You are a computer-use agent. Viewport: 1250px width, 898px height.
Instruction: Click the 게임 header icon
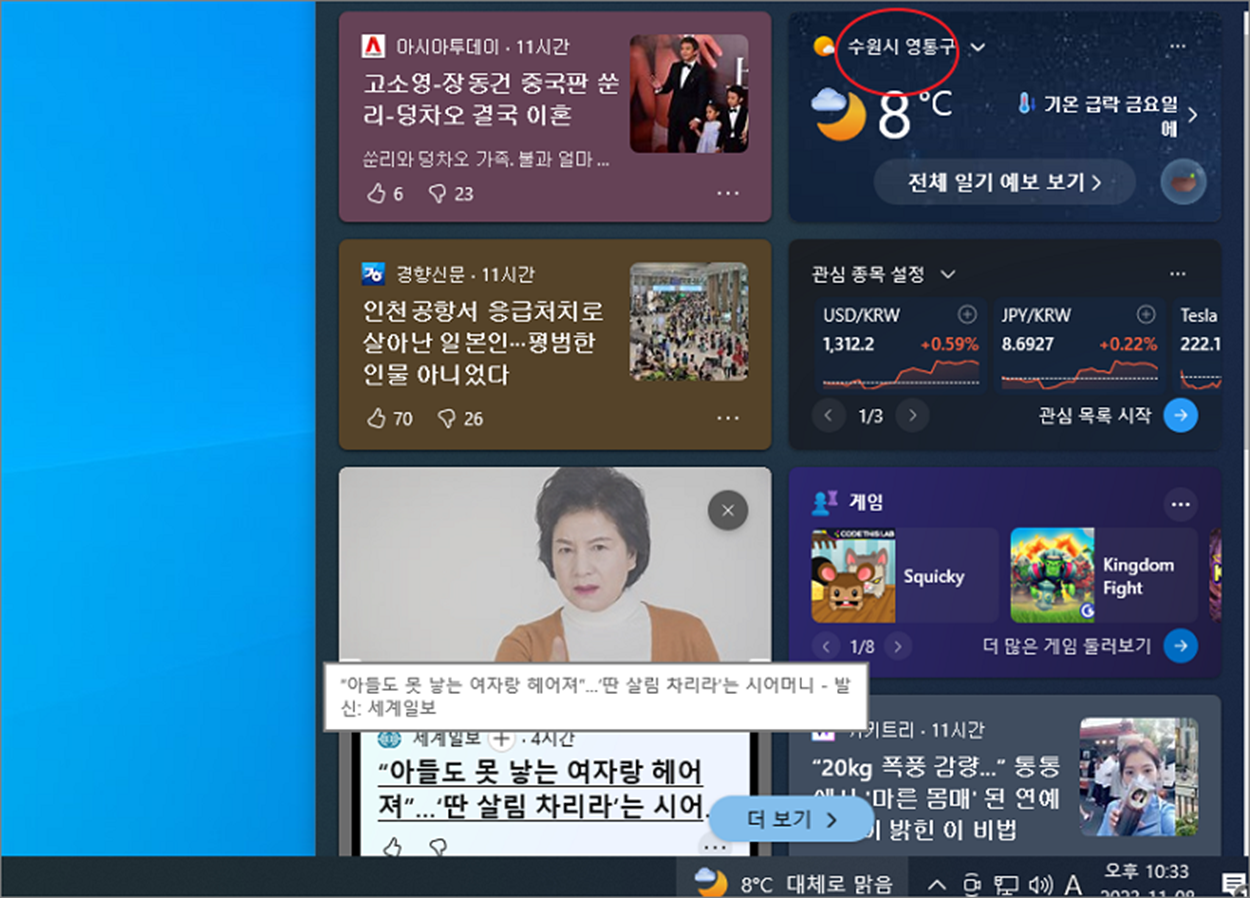[x=825, y=502]
